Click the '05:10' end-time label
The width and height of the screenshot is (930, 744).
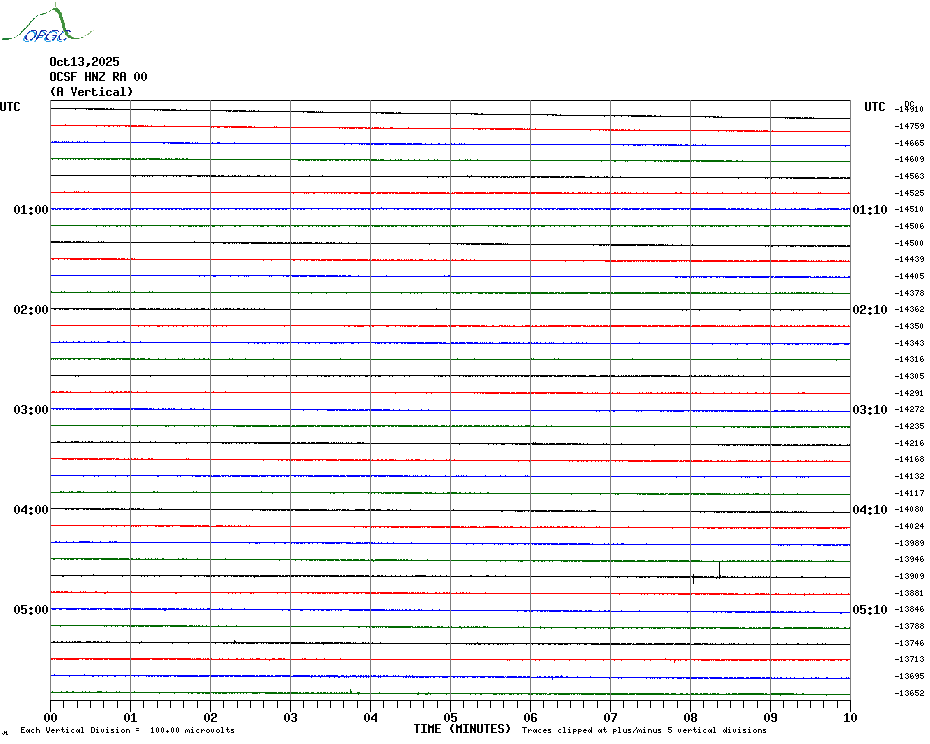coord(870,610)
